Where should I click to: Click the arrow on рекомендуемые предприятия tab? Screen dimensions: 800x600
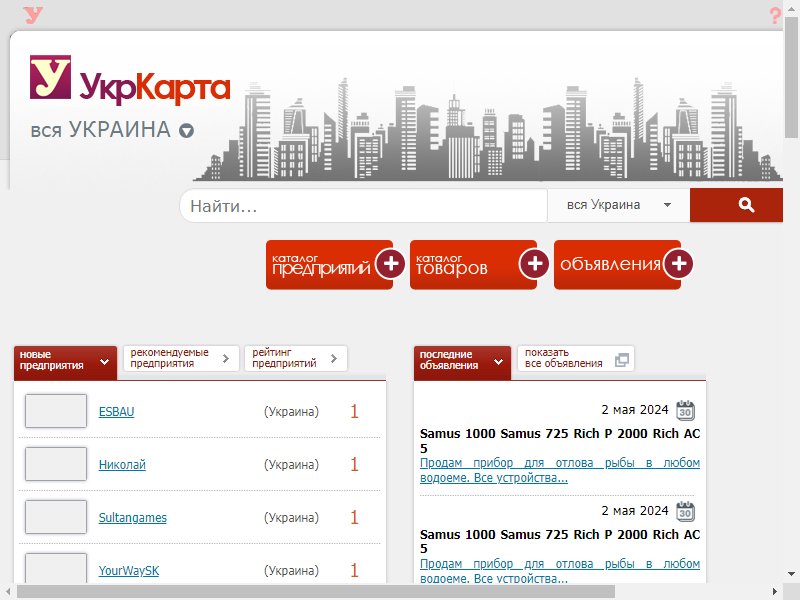pyautogui.click(x=226, y=359)
